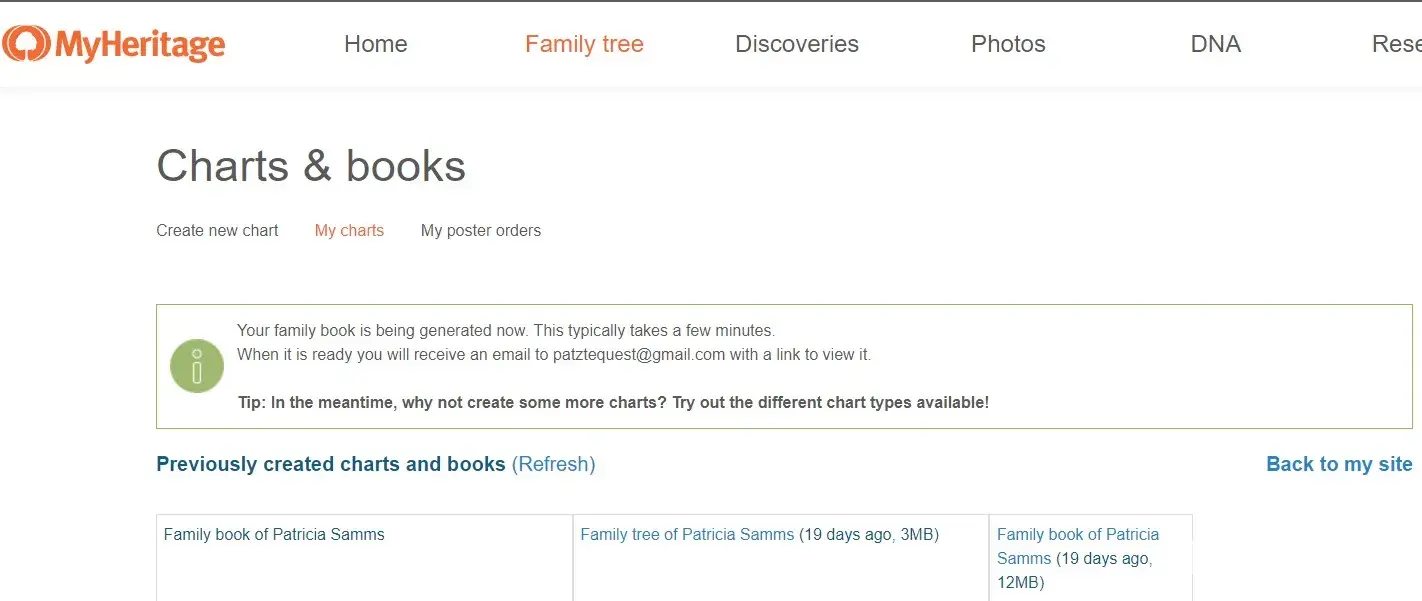
Task: Click the bold Tip text in the notice
Action: click(612, 402)
